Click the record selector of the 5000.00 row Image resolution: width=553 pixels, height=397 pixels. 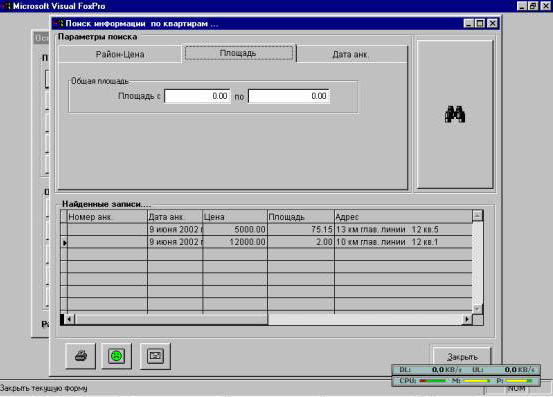(64, 230)
